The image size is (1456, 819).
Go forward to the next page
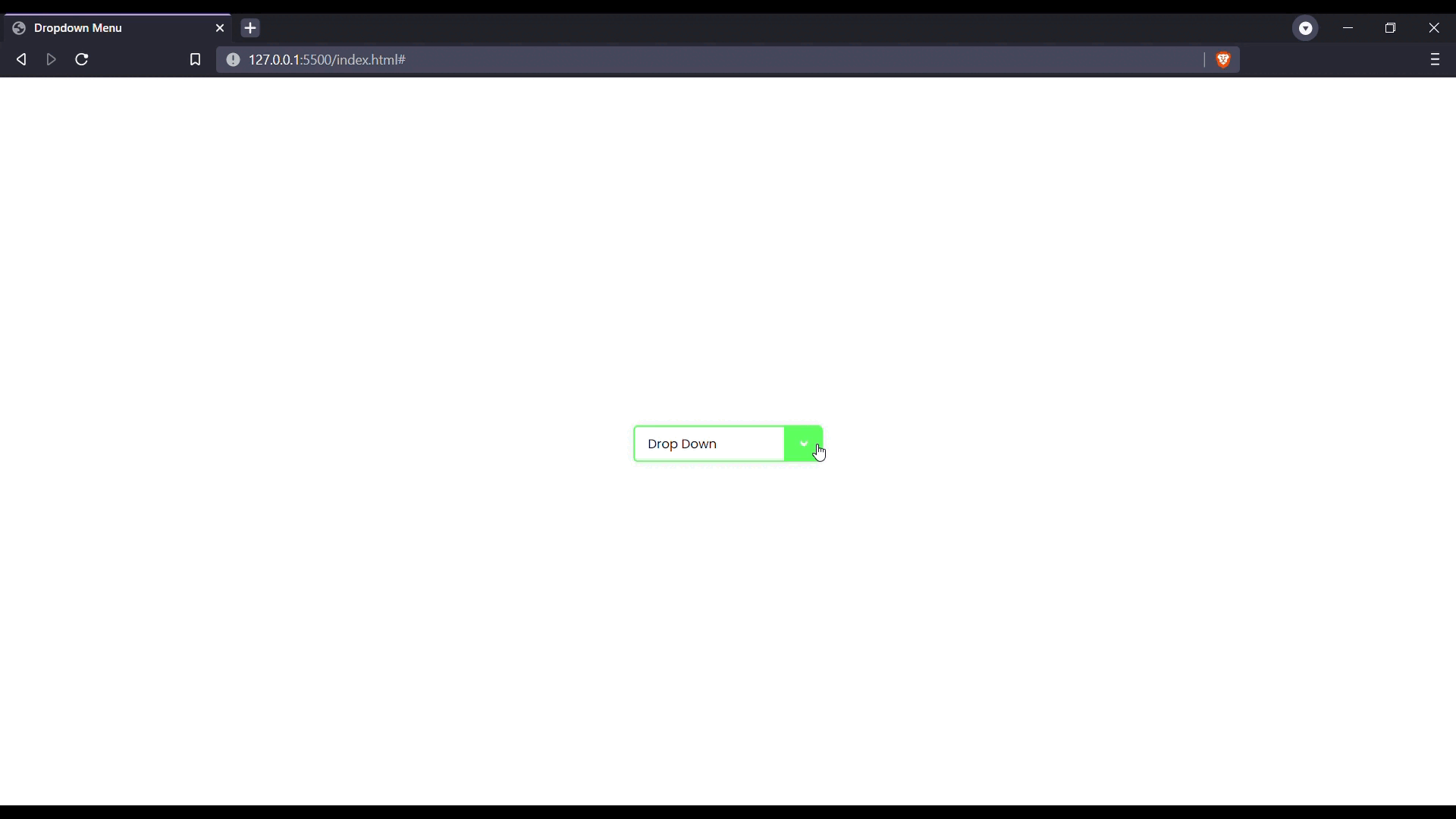[52, 59]
